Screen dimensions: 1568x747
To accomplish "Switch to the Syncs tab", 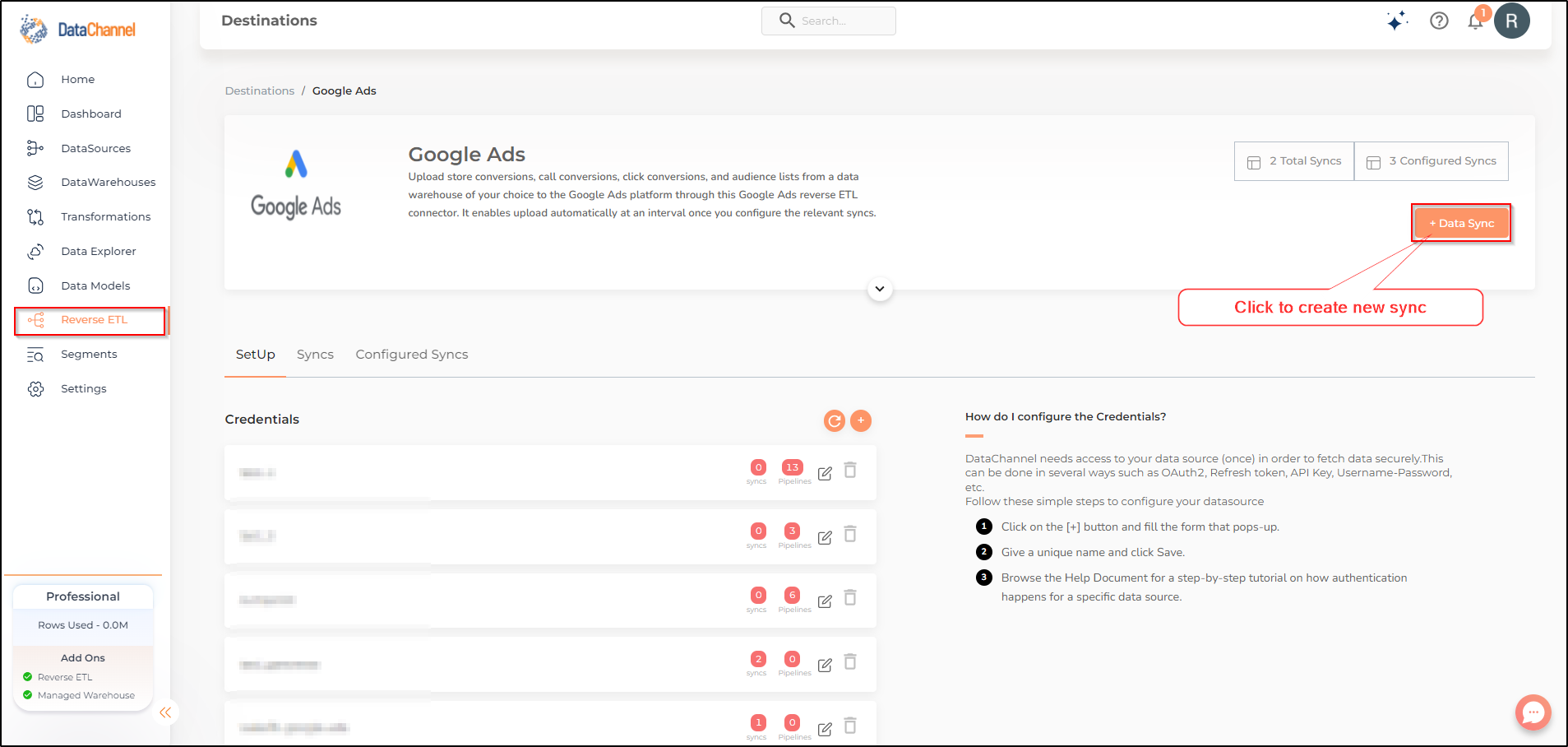I will pos(315,355).
